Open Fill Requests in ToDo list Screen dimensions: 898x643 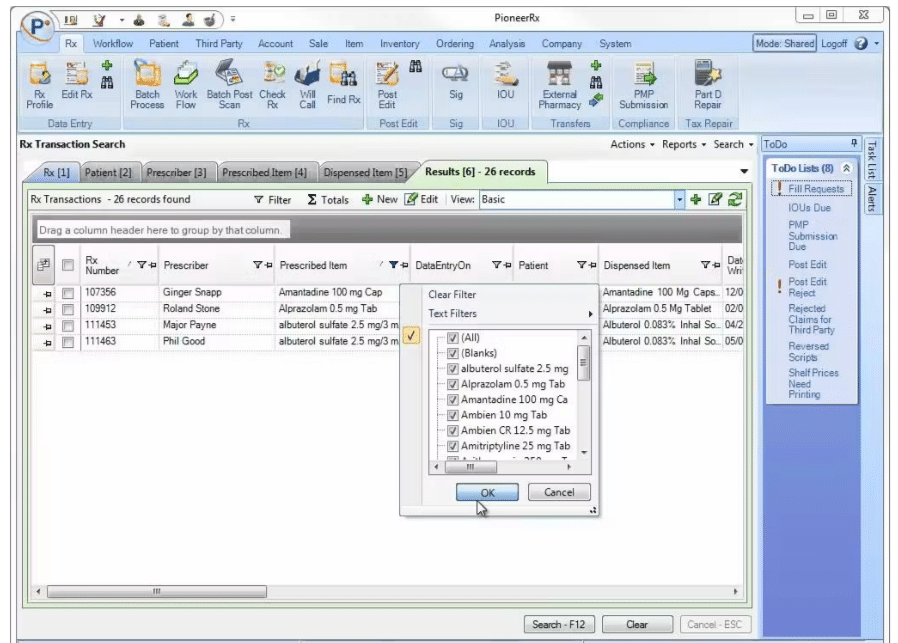pos(816,189)
